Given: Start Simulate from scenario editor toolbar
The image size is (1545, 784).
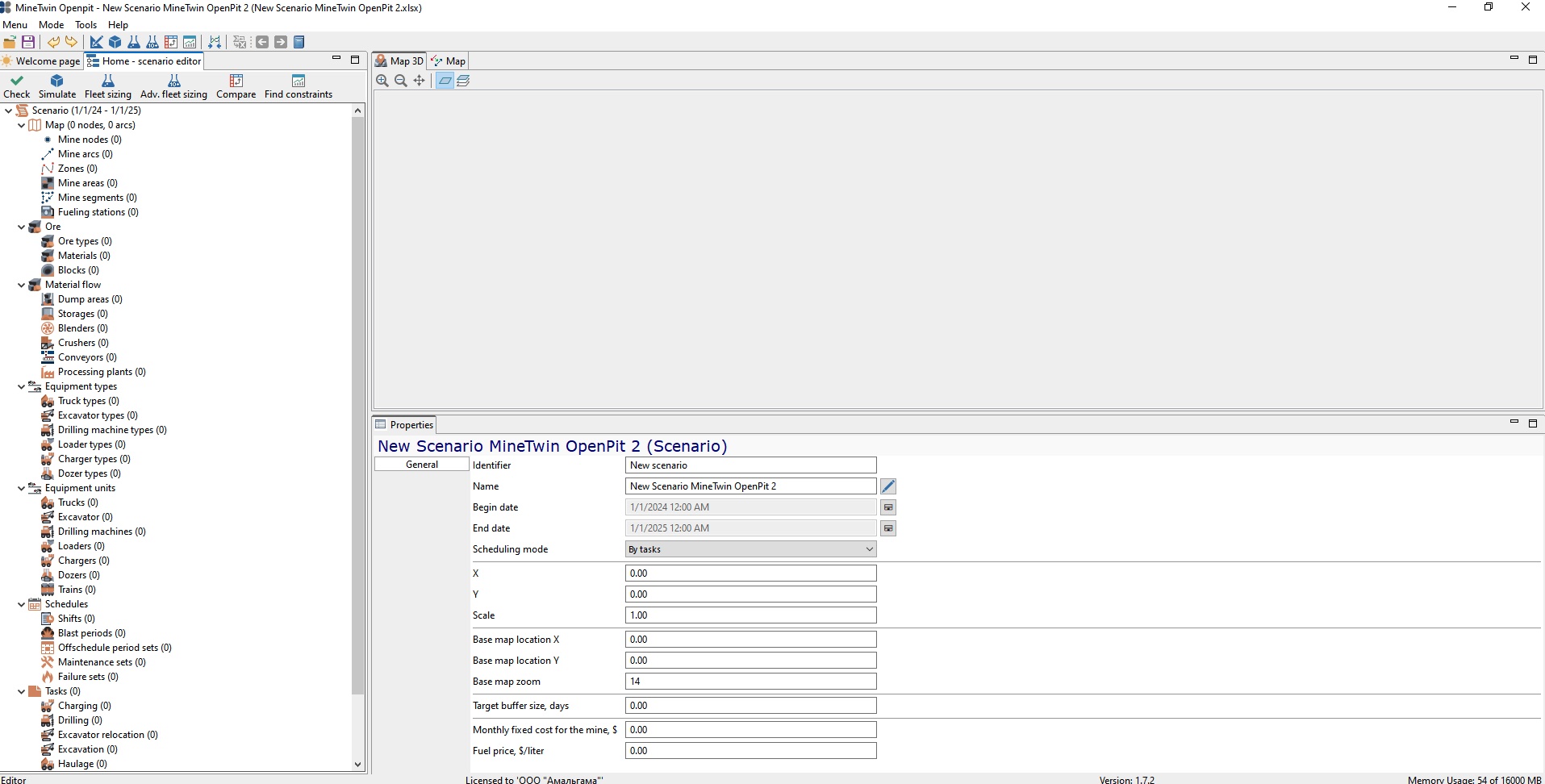Looking at the screenshot, I should (x=57, y=86).
